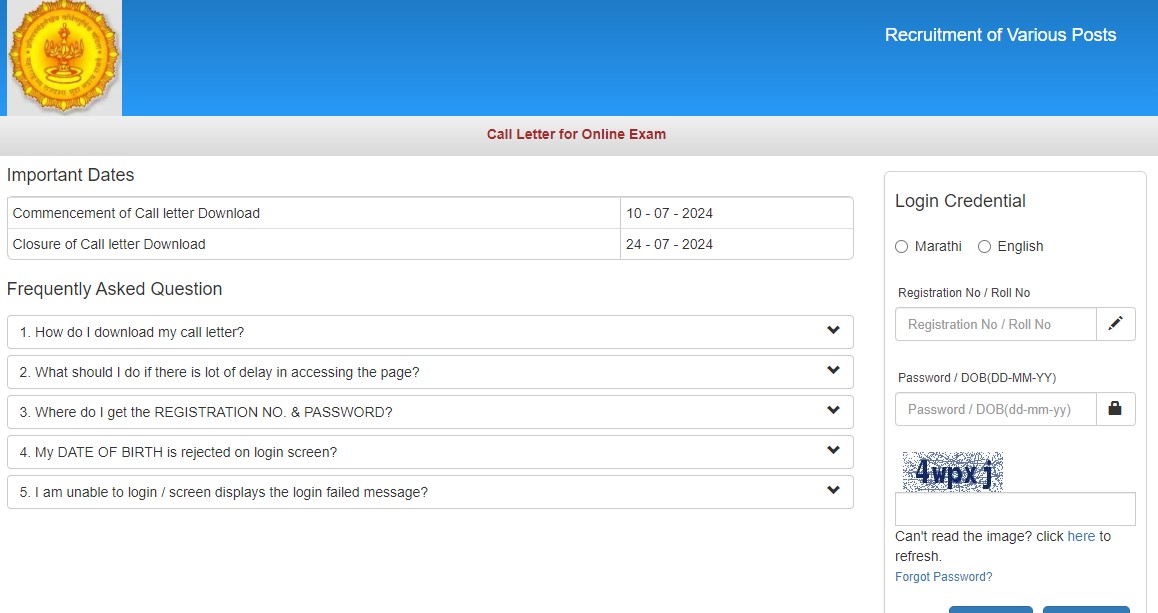Screen dimensions: 1158x613
Task: Click the Maharashtra government emblem logo
Action: click(x=64, y=57)
